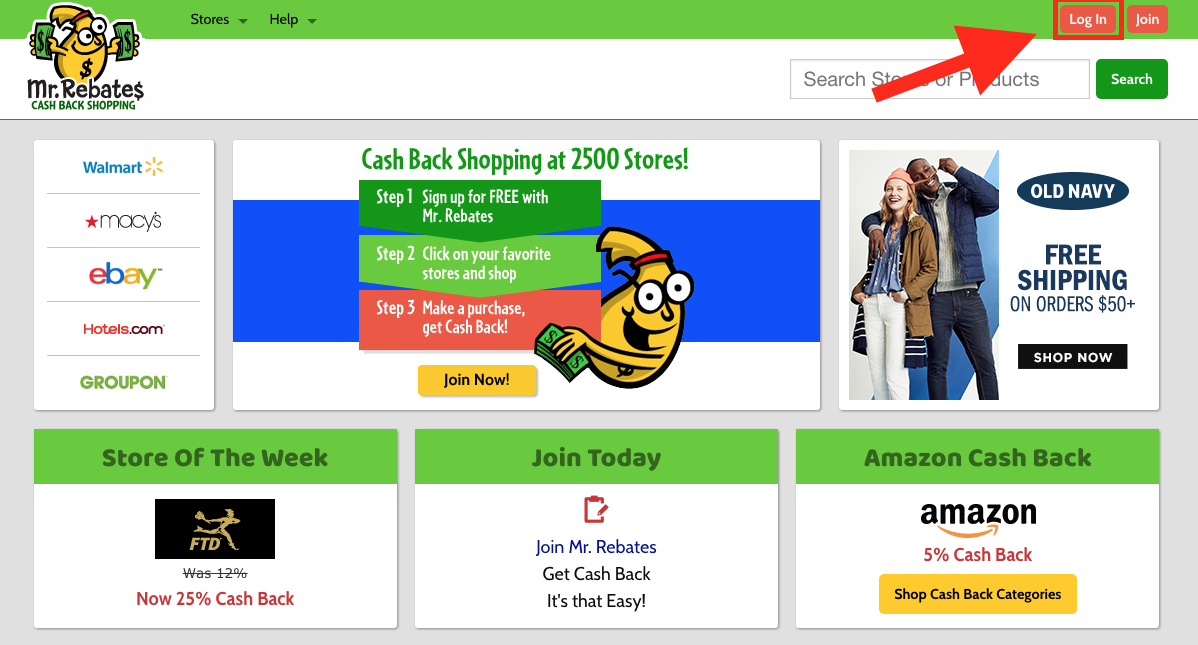This screenshot has width=1198, height=645.
Task: Select the Macy's store logo
Action: [123, 221]
